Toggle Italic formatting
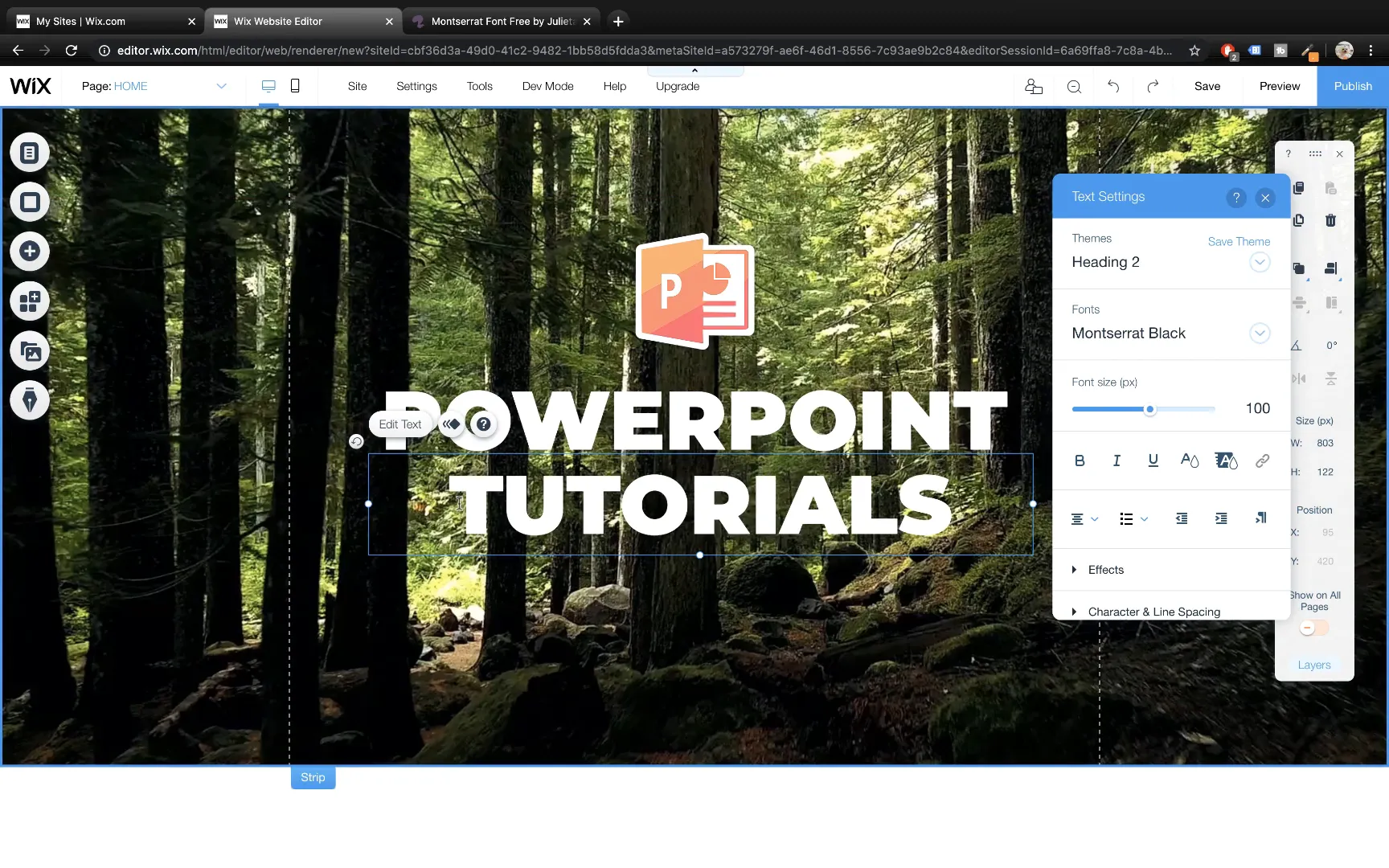Viewport: 1389px width, 868px height. [1117, 461]
